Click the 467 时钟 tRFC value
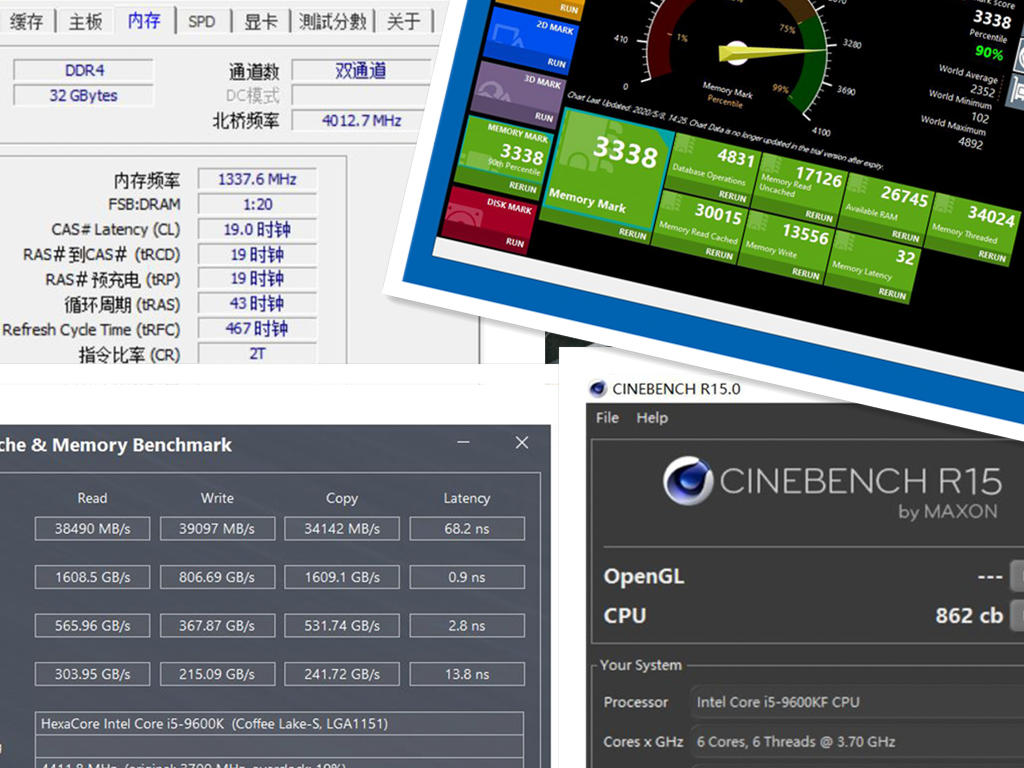Screen dimensions: 1024x768 click(x=257, y=328)
